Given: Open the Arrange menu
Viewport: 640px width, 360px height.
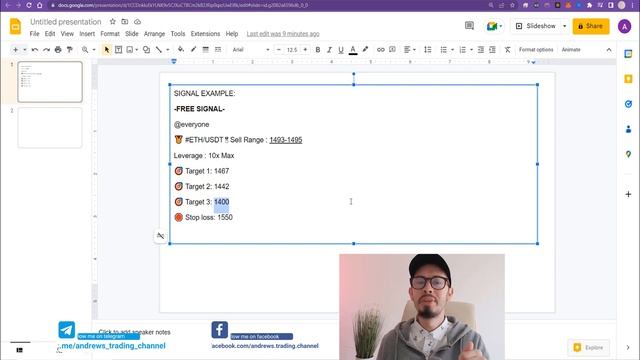Looking at the screenshot, I should click(x=154, y=34).
